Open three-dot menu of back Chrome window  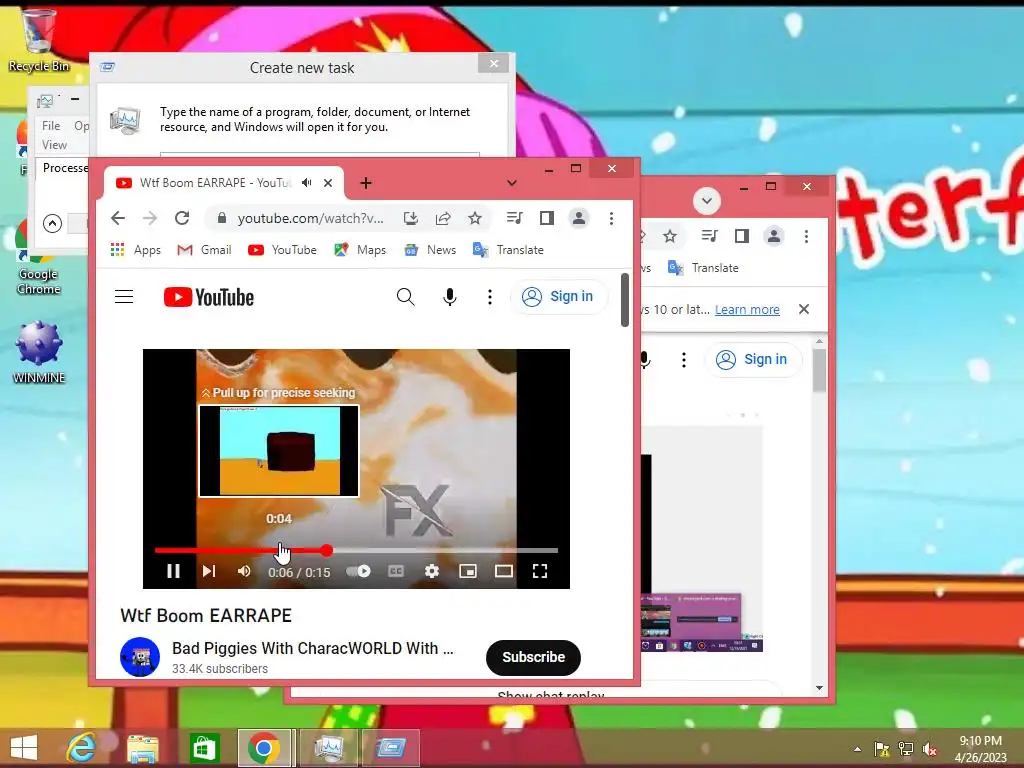pyautogui.click(x=807, y=236)
